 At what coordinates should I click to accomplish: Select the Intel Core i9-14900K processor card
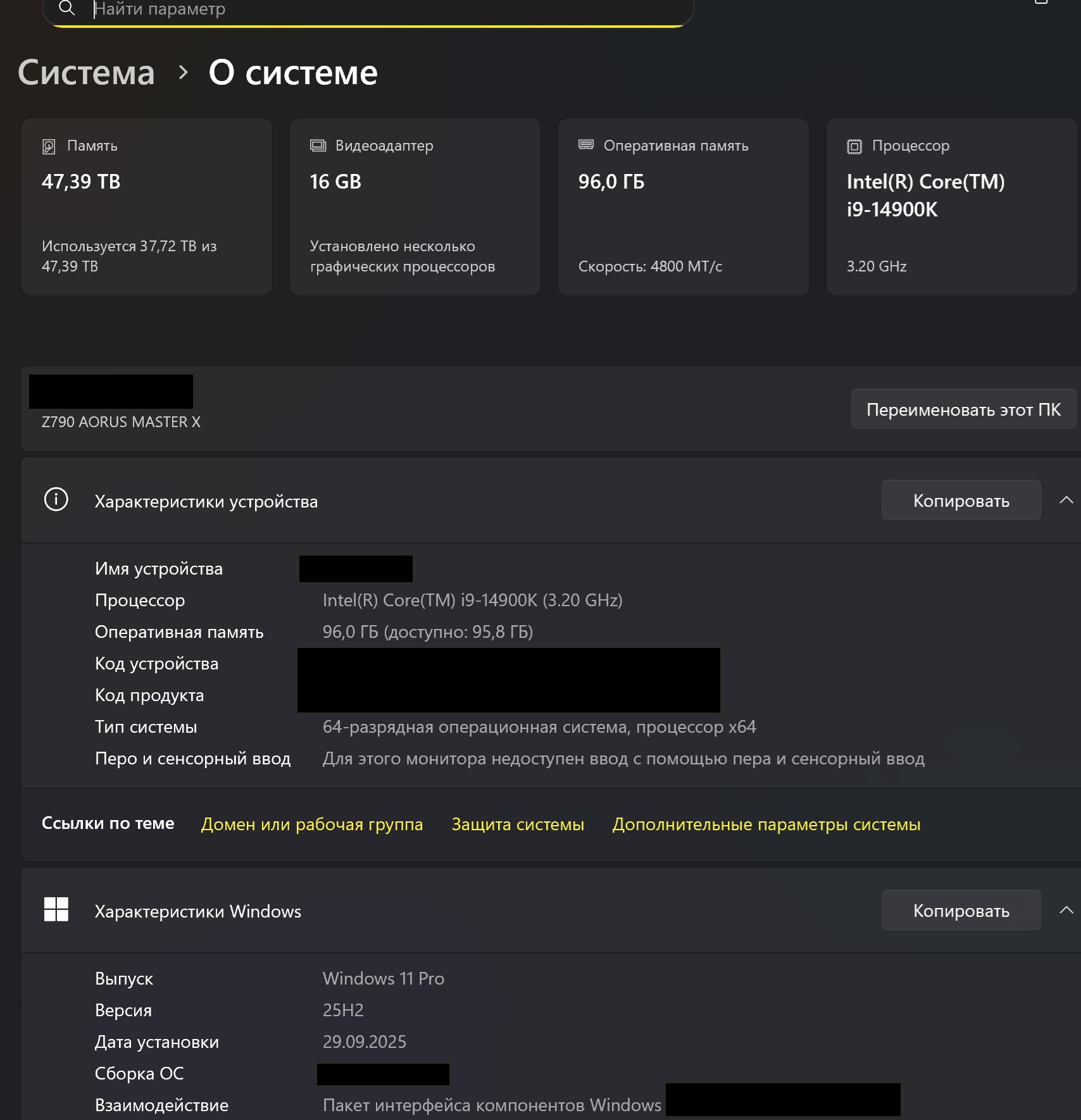pos(951,206)
